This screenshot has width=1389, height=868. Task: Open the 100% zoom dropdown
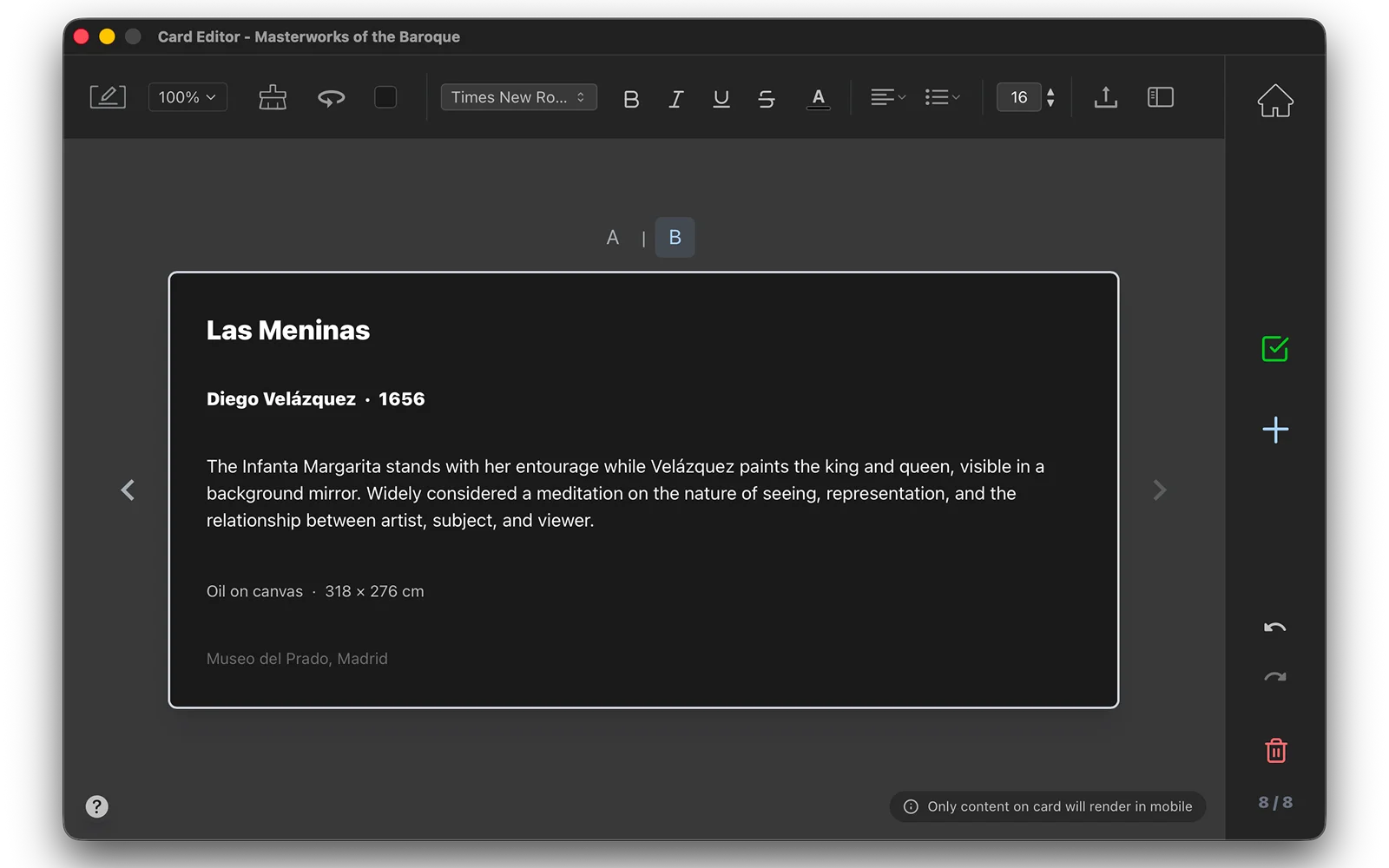(x=188, y=97)
